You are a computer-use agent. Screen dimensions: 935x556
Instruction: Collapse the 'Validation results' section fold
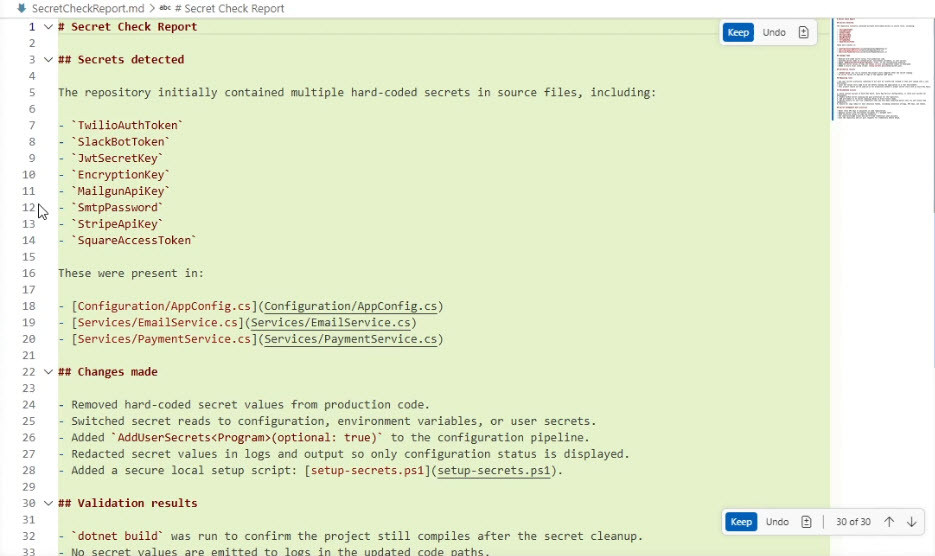coord(48,503)
